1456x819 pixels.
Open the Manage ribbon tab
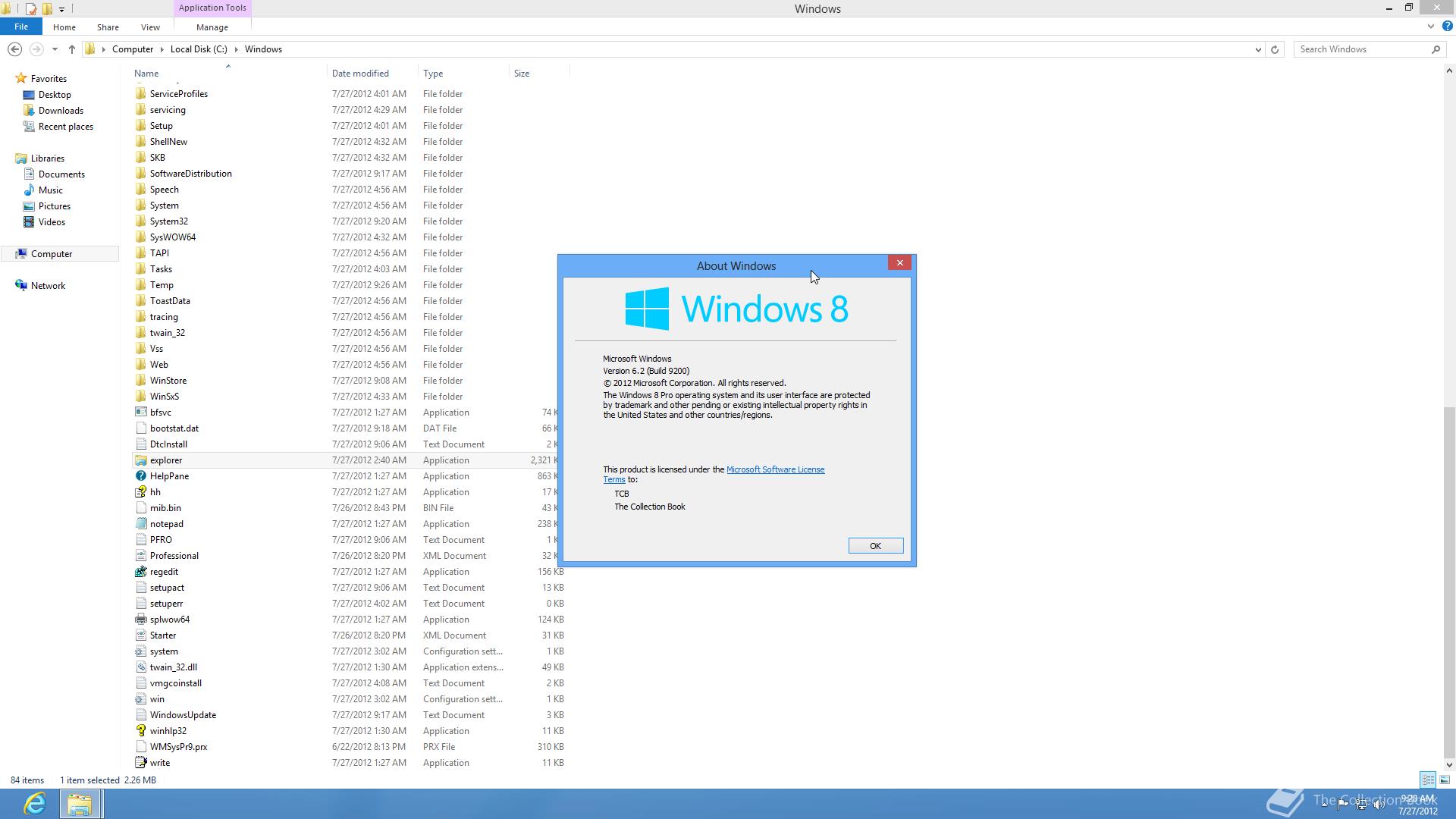212,27
